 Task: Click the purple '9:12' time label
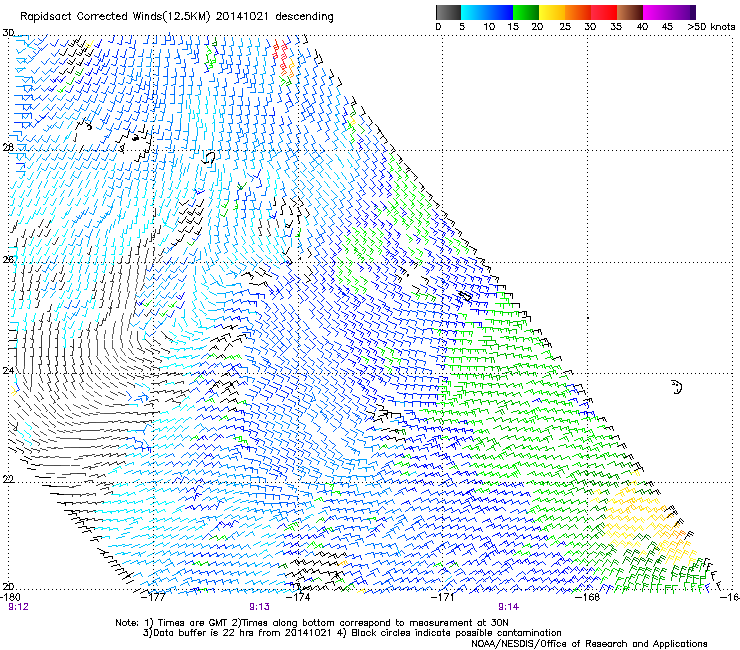coord(18,607)
